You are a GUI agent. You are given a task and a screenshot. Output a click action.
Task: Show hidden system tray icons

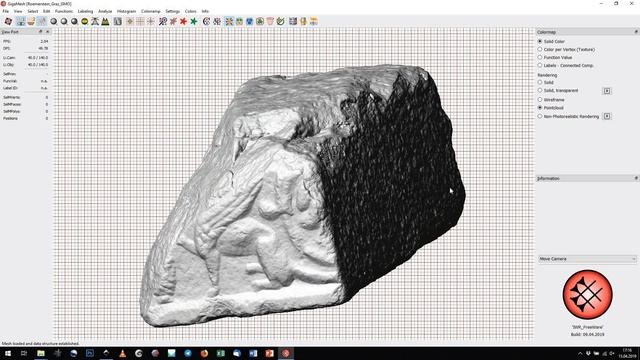tap(580, 353)
